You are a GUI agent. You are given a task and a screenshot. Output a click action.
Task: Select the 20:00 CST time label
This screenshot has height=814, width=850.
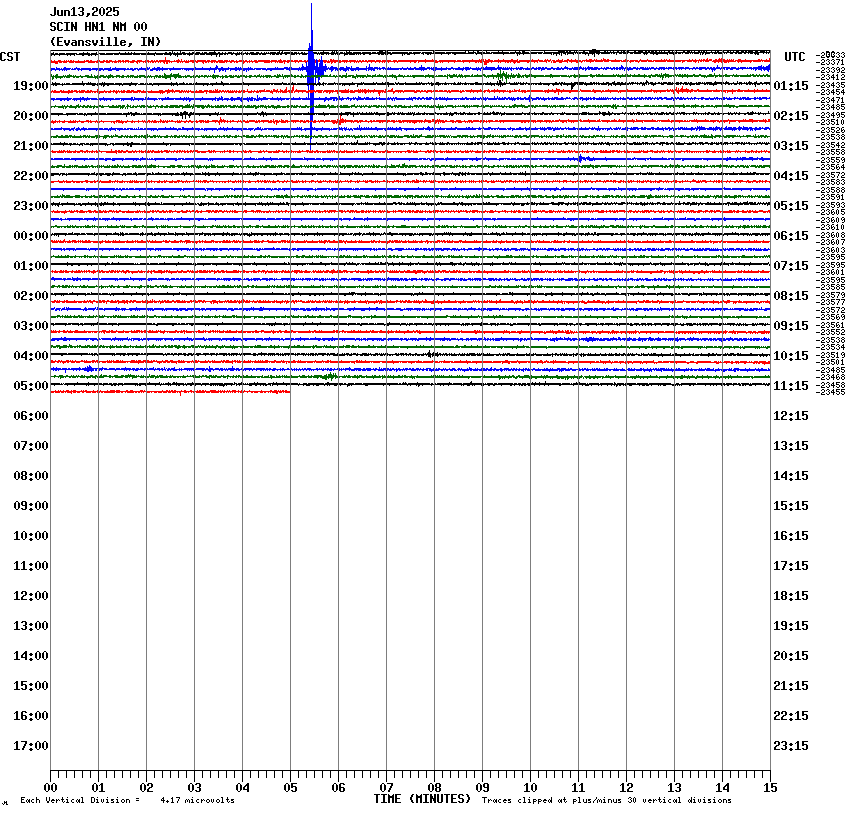(31, 116)
